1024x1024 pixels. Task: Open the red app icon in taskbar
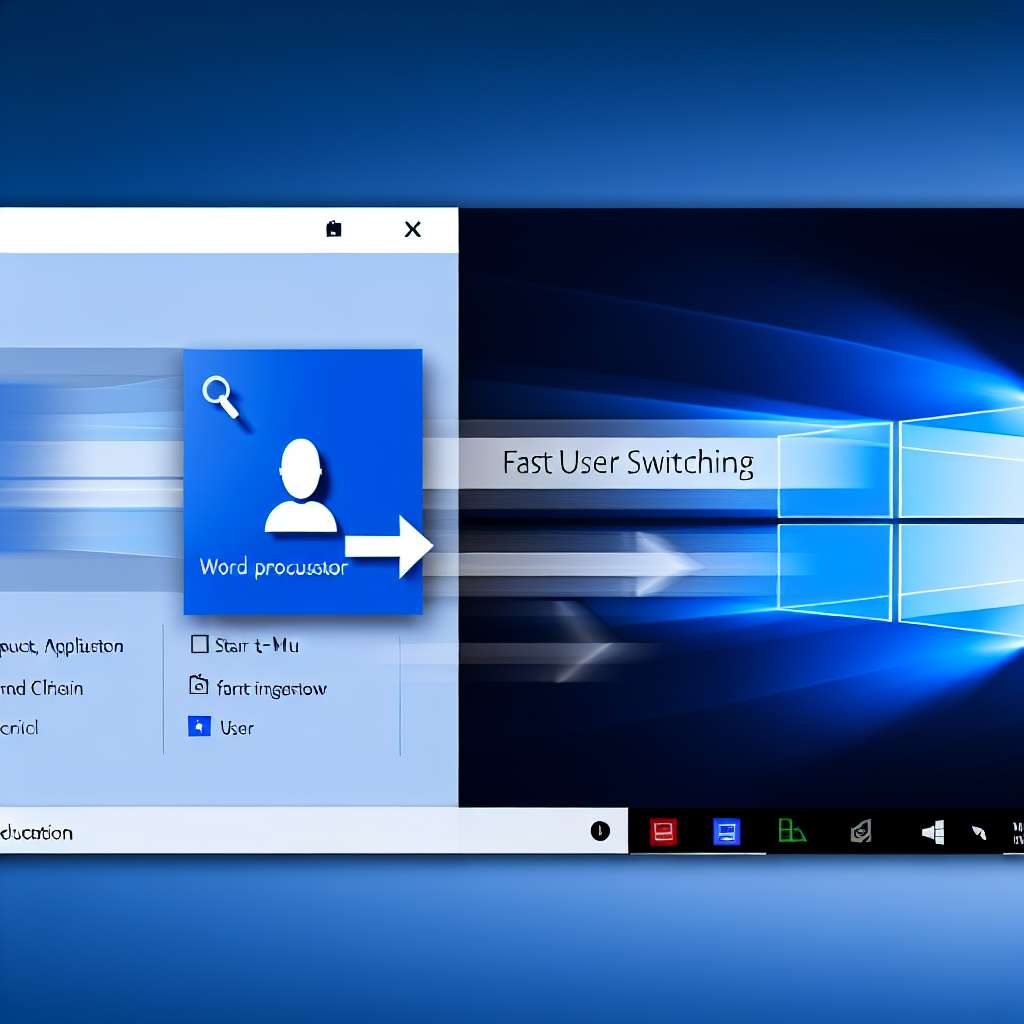663,831
